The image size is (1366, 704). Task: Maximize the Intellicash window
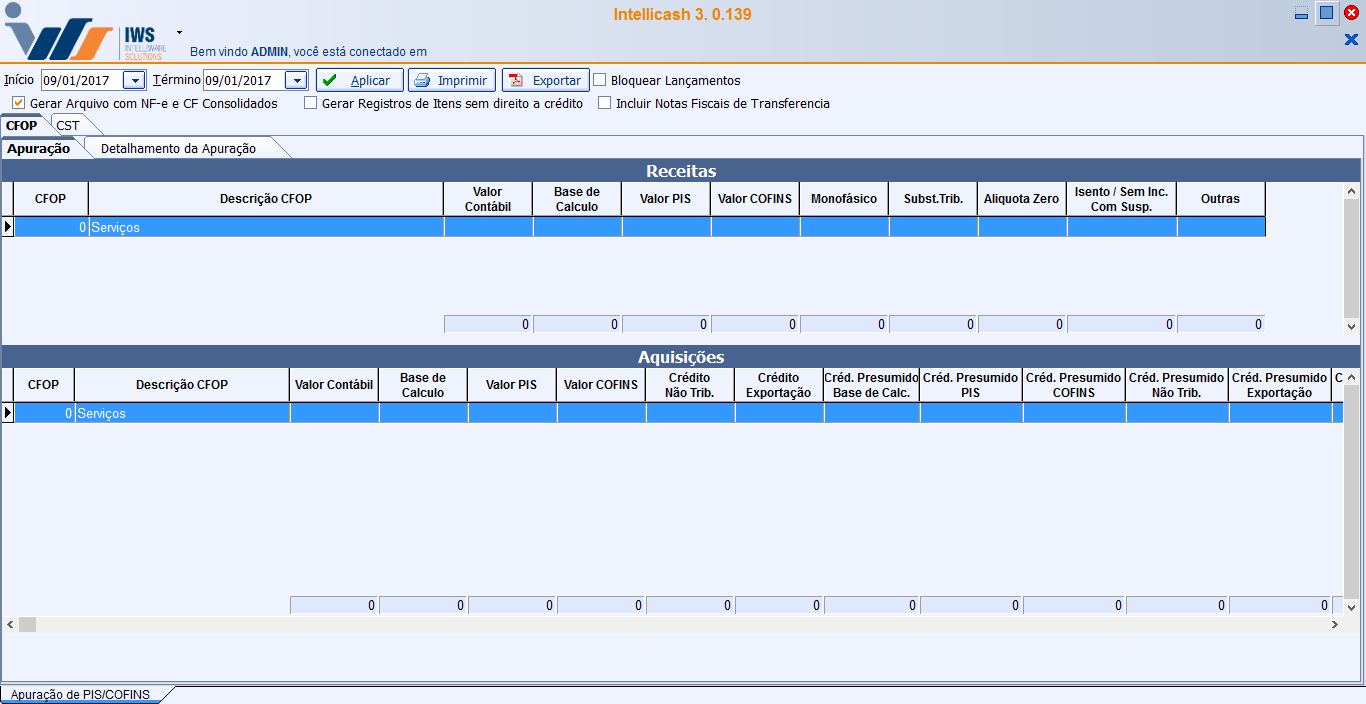pos(1326,13)
